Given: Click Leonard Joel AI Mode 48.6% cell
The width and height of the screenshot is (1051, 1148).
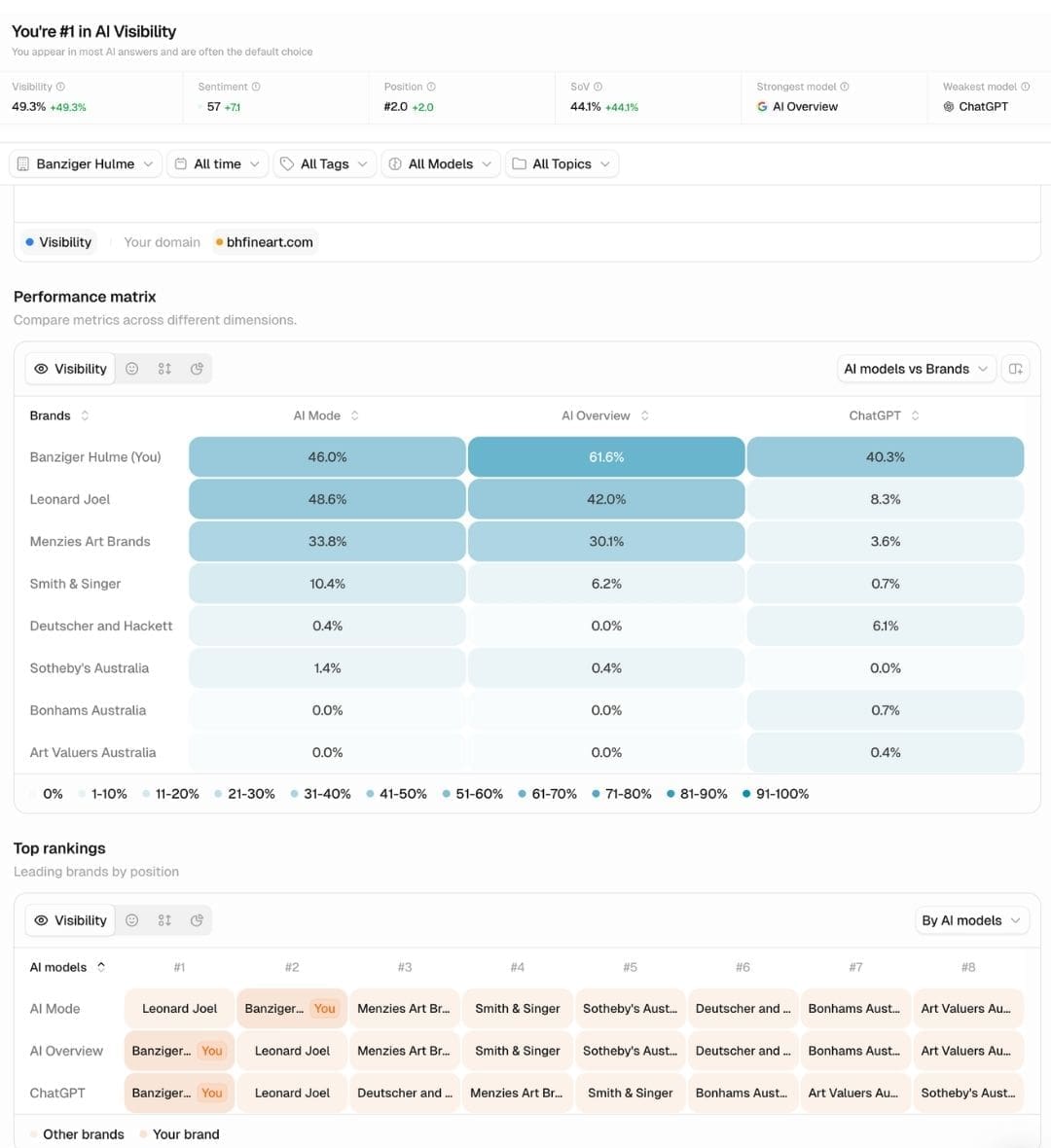Looking at the screenshot, I should [327, 499].
